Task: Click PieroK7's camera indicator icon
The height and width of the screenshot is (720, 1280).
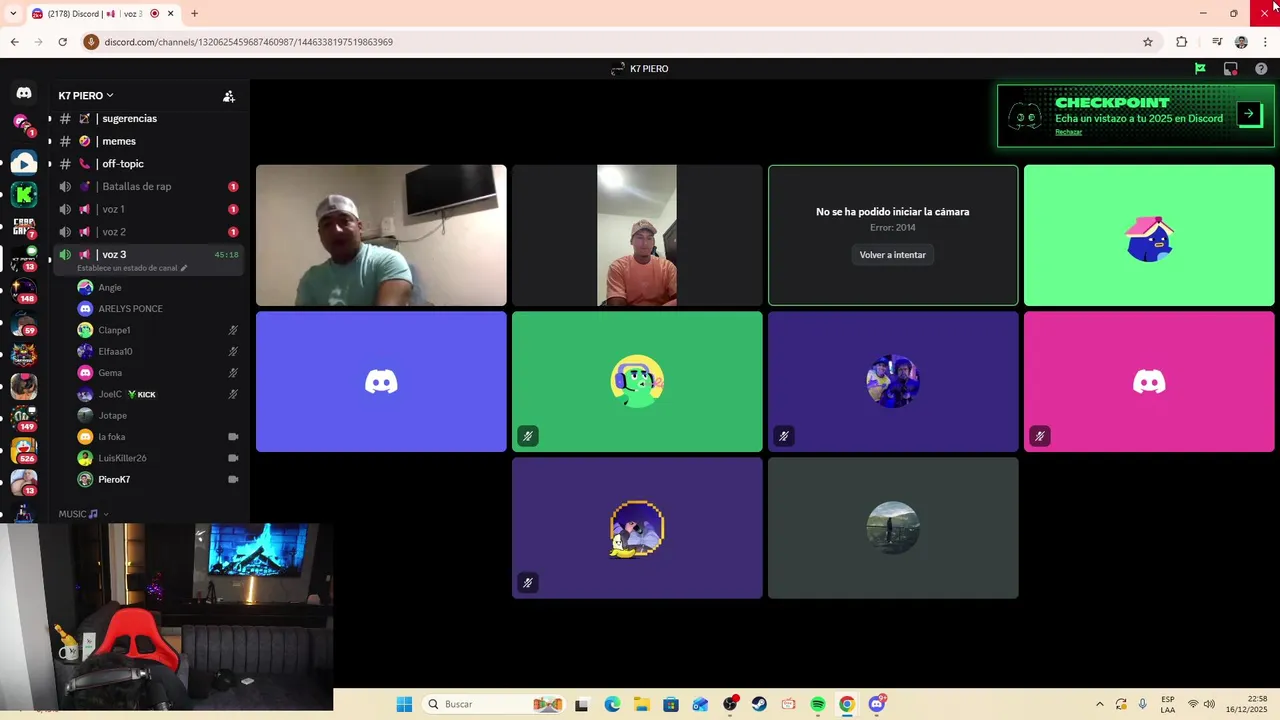Action: pyautogui.click(x=233, y=479)
